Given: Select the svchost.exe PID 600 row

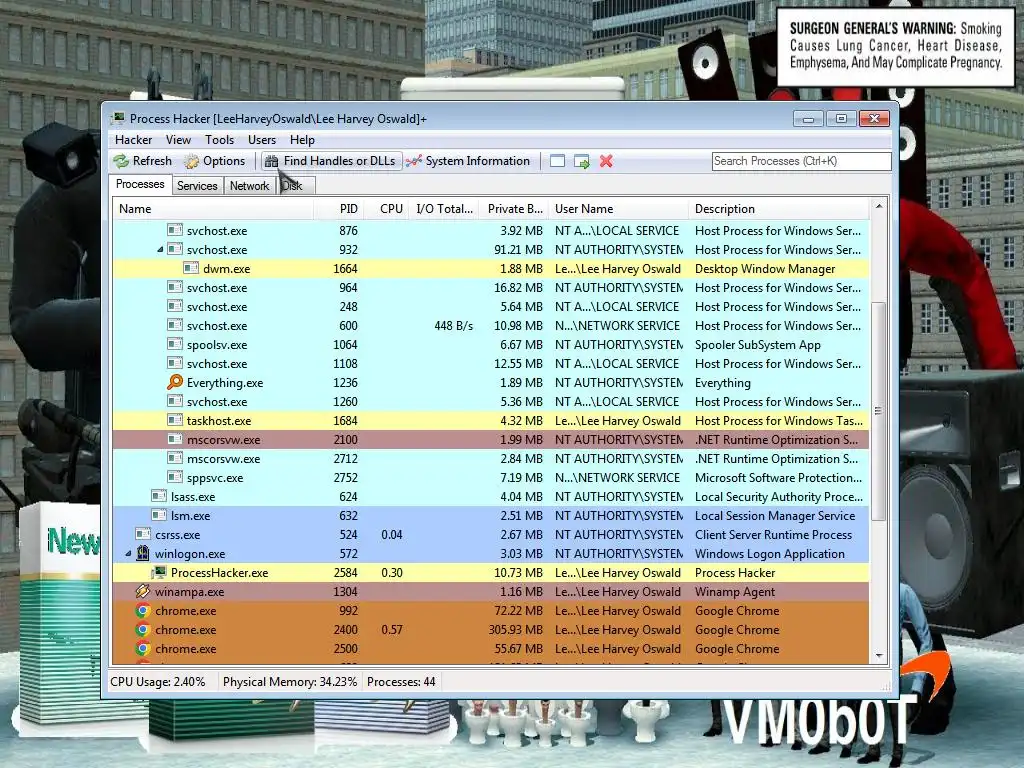Looking at the screenshot, I should point(491,325).
